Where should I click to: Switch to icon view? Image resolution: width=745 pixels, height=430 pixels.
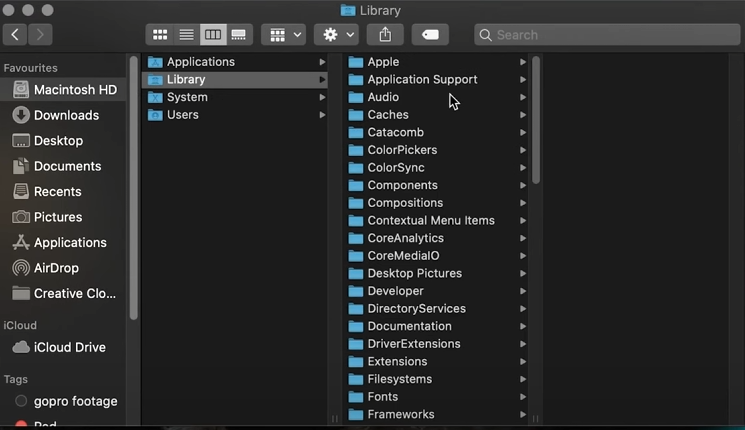pyautogui.click(x=160, y=35)
